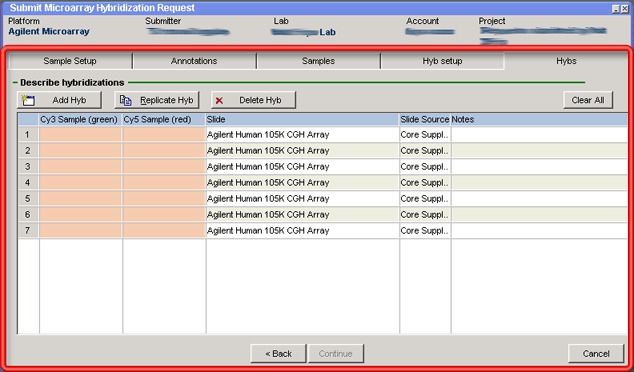Click the Delete Hyb button
The width and height of the screenshot is (634, 372).
pos(254,100)
